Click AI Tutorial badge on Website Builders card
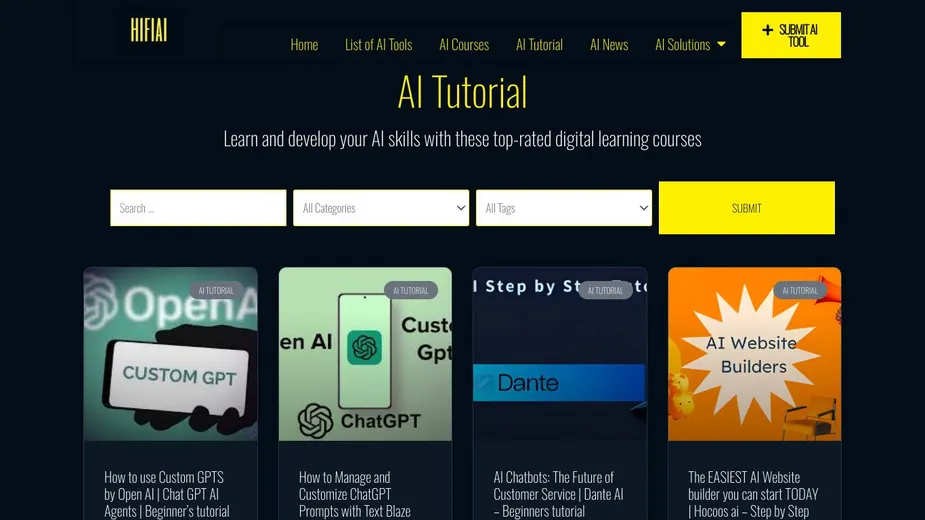This screenshot has height=520, width=925. (x=800, y=290)
